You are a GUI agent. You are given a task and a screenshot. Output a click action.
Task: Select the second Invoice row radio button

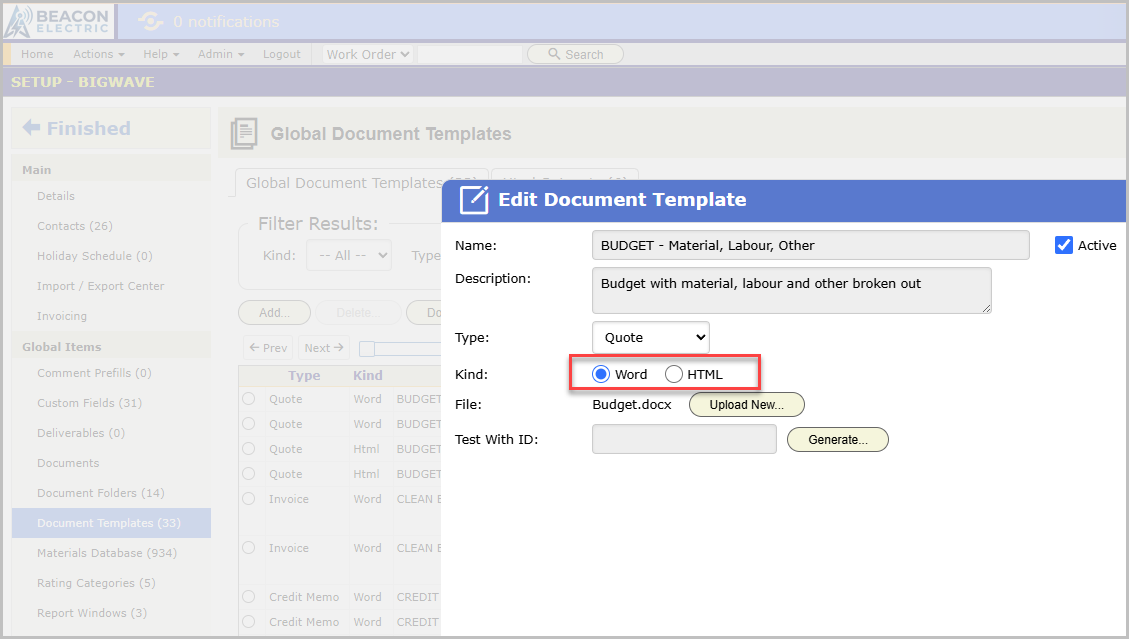248,548
